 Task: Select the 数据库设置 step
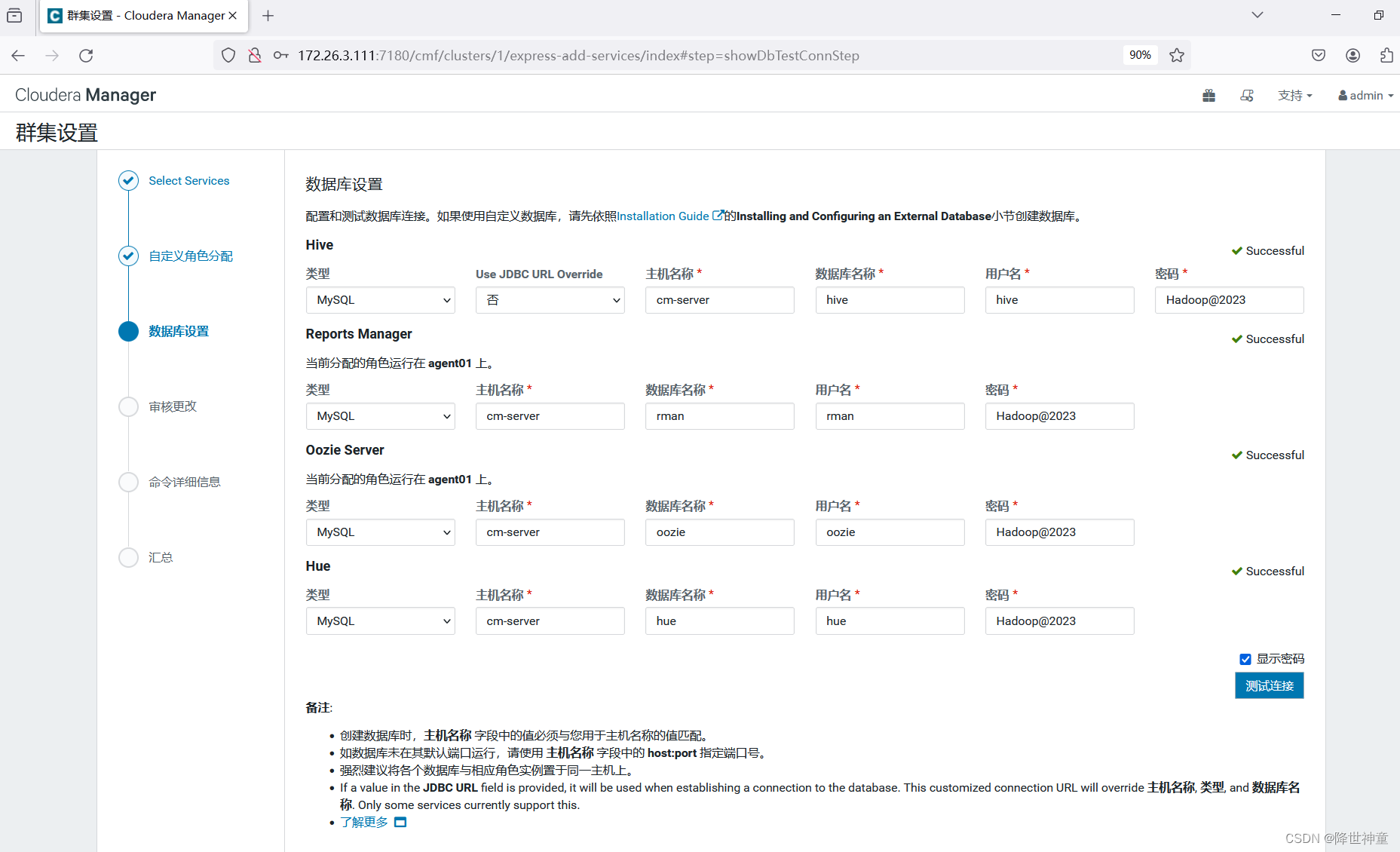(179, 332)
